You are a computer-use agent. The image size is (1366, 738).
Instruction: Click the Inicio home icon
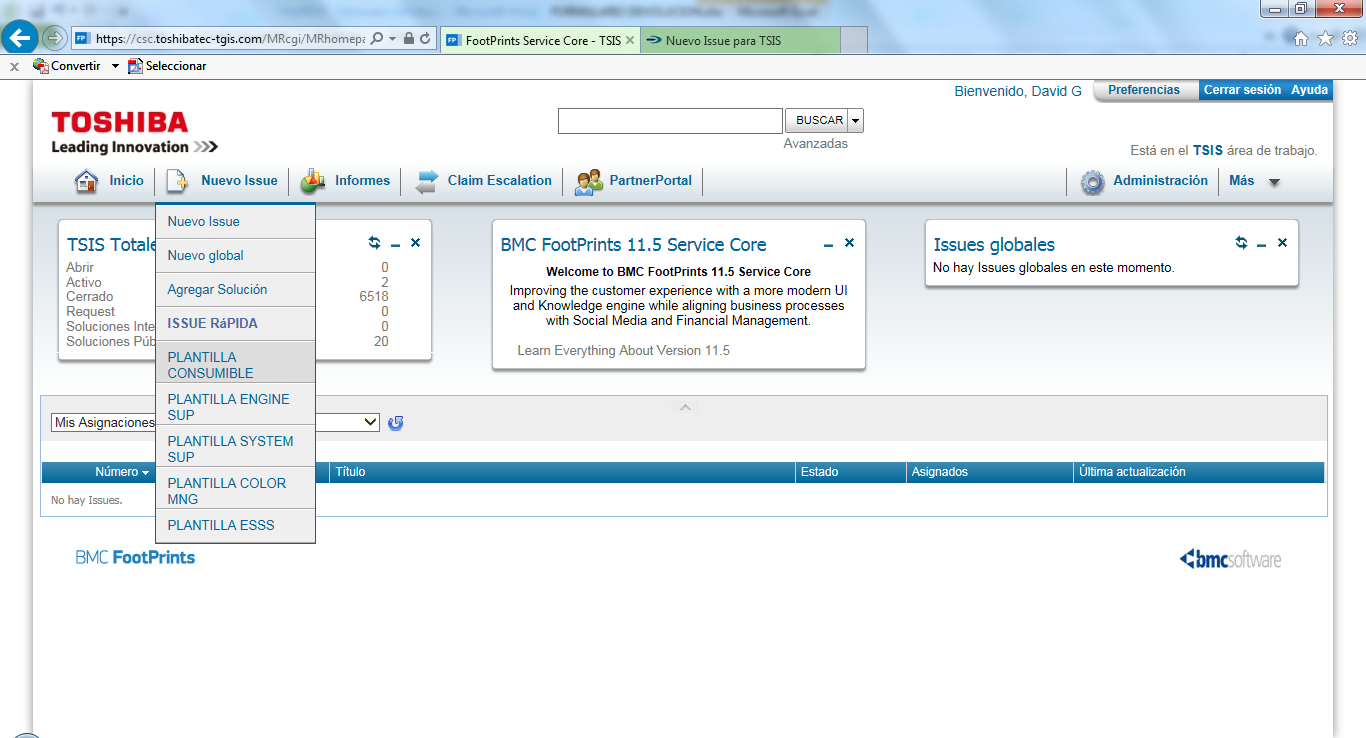pyautogui.click(x=87, y=182)
